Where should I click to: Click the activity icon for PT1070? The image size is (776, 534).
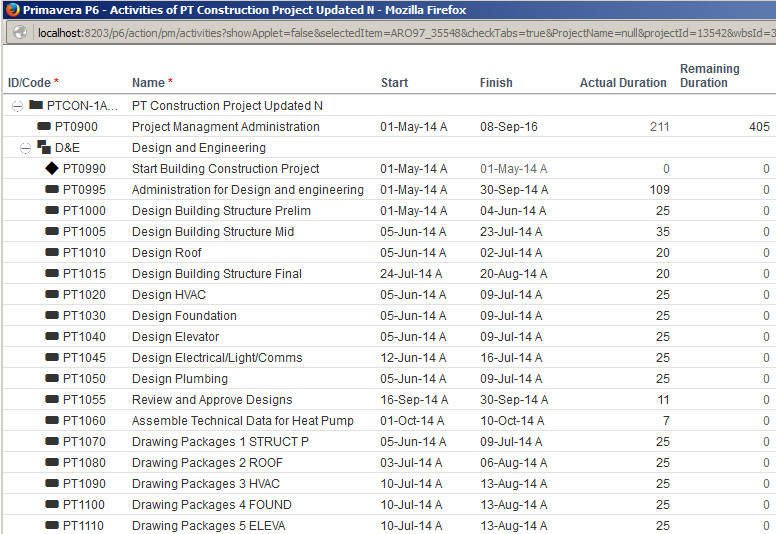click(52, 441)
